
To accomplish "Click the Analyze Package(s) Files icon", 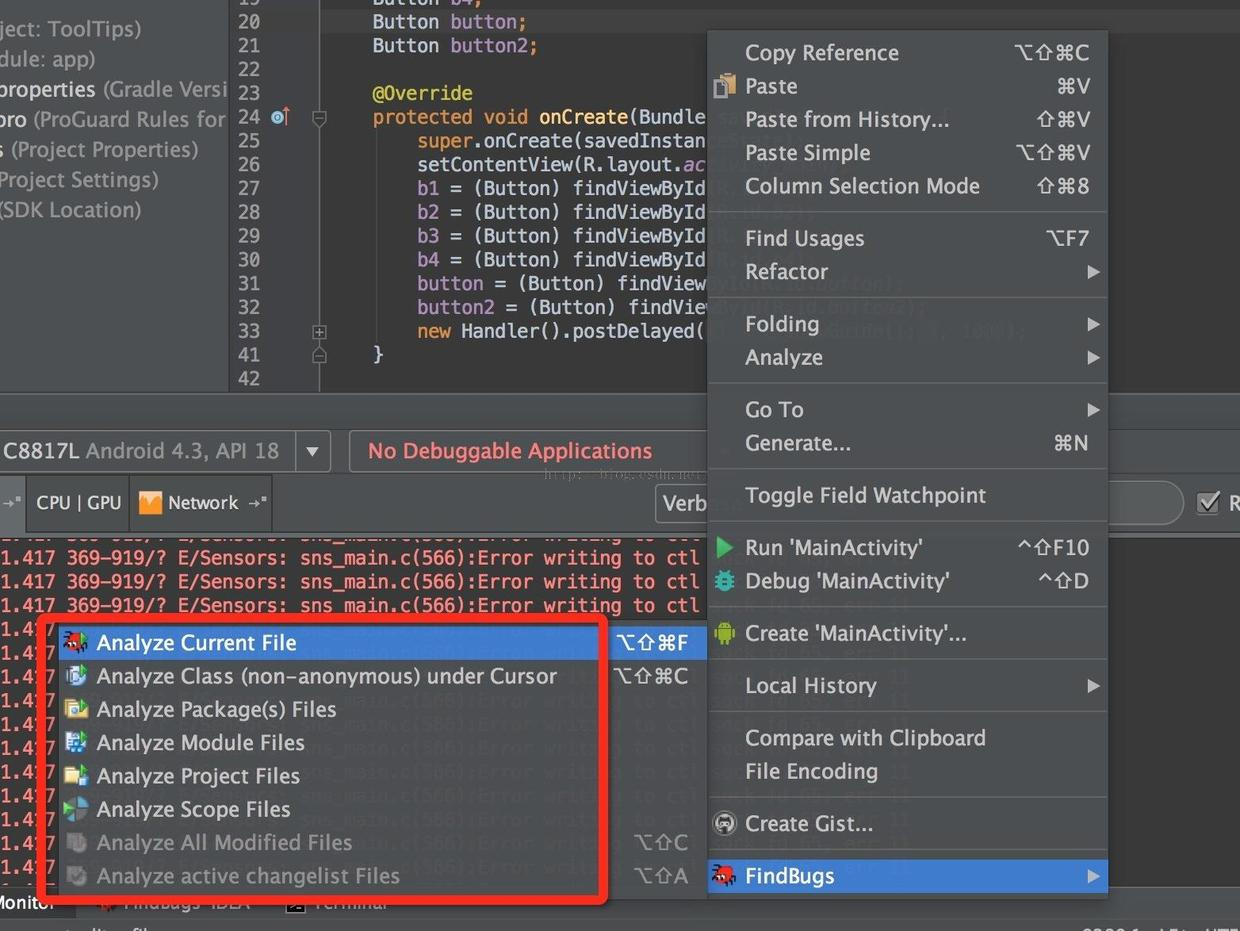I will pyautogui.click(x=76, y=709).
